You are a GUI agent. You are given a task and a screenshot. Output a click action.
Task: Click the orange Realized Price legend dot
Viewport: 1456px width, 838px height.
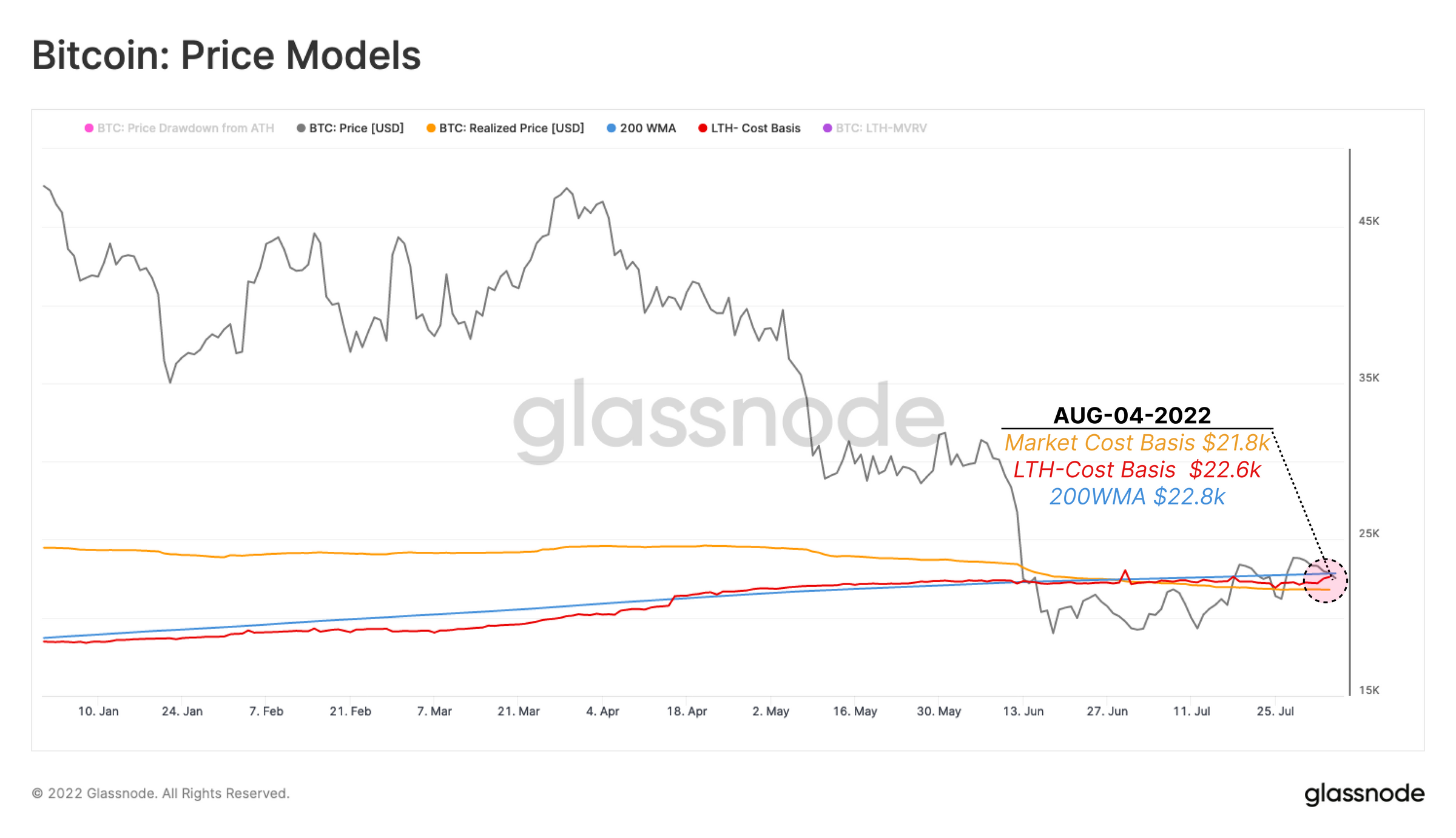[431, 128]
